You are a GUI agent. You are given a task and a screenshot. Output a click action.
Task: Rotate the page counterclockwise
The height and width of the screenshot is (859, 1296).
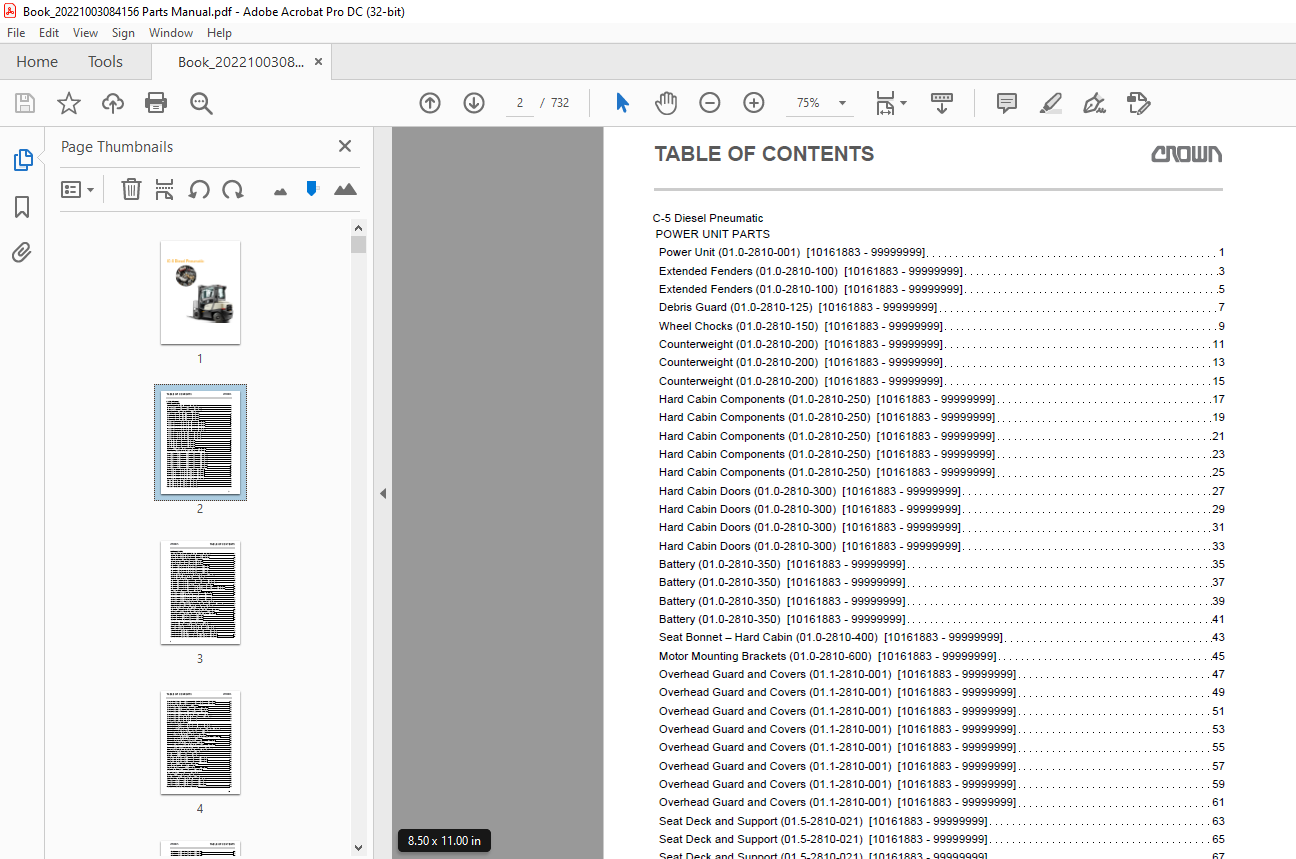[x=199, y=189]
